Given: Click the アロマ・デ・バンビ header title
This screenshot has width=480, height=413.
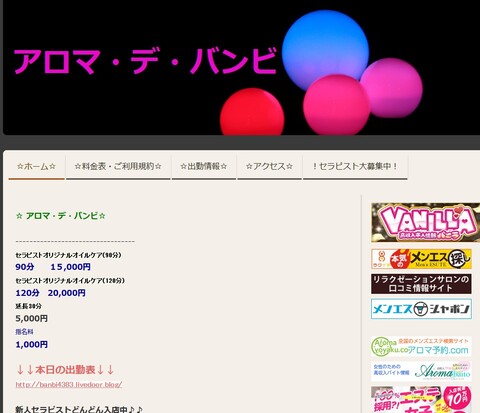Looking at the screenshot, I should [145, 61].
